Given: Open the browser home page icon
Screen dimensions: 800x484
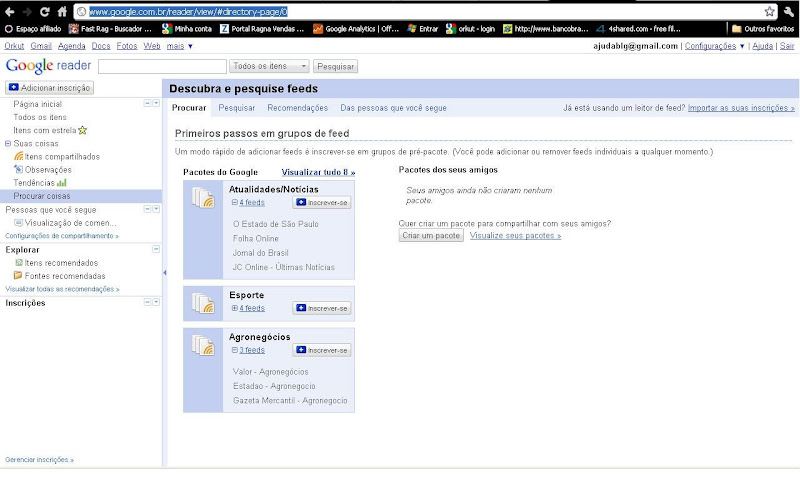Looking at the screenshot, I should point(62,11).
